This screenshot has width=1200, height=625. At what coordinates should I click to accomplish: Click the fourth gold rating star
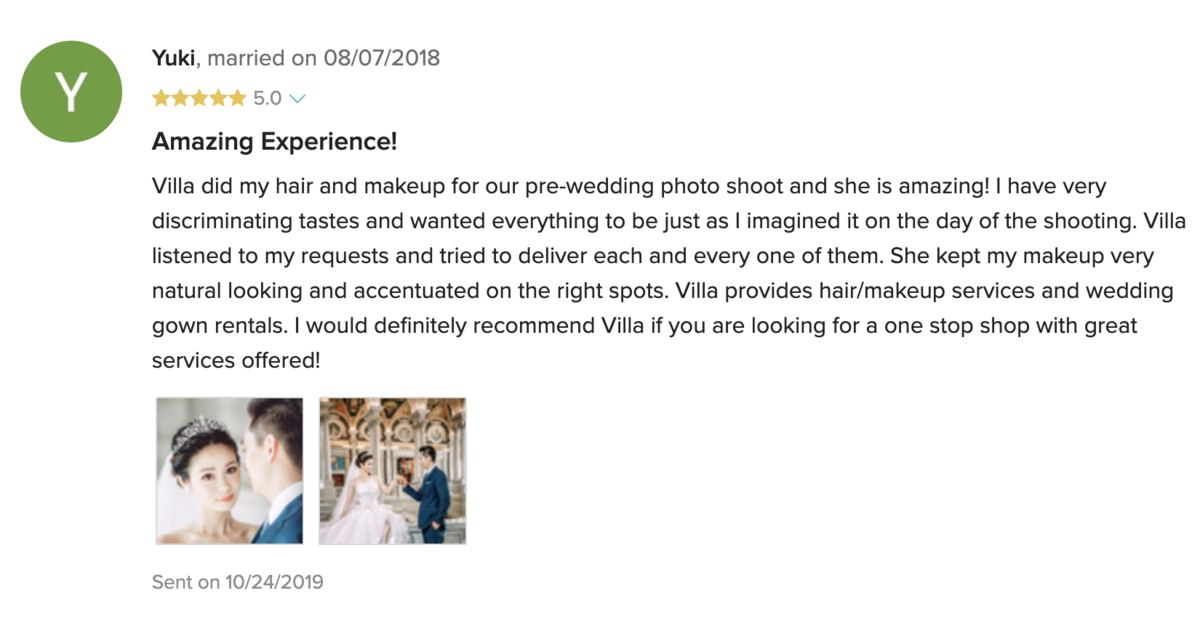pyautogui.click(x=218, y=98)
